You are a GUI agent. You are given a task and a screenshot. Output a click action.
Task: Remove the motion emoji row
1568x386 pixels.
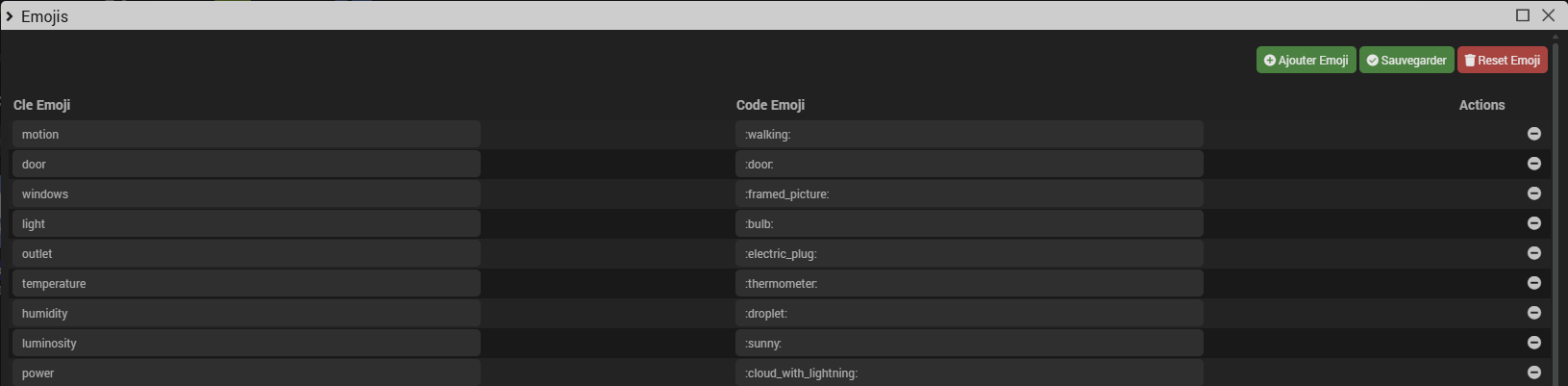(1533, 134)
